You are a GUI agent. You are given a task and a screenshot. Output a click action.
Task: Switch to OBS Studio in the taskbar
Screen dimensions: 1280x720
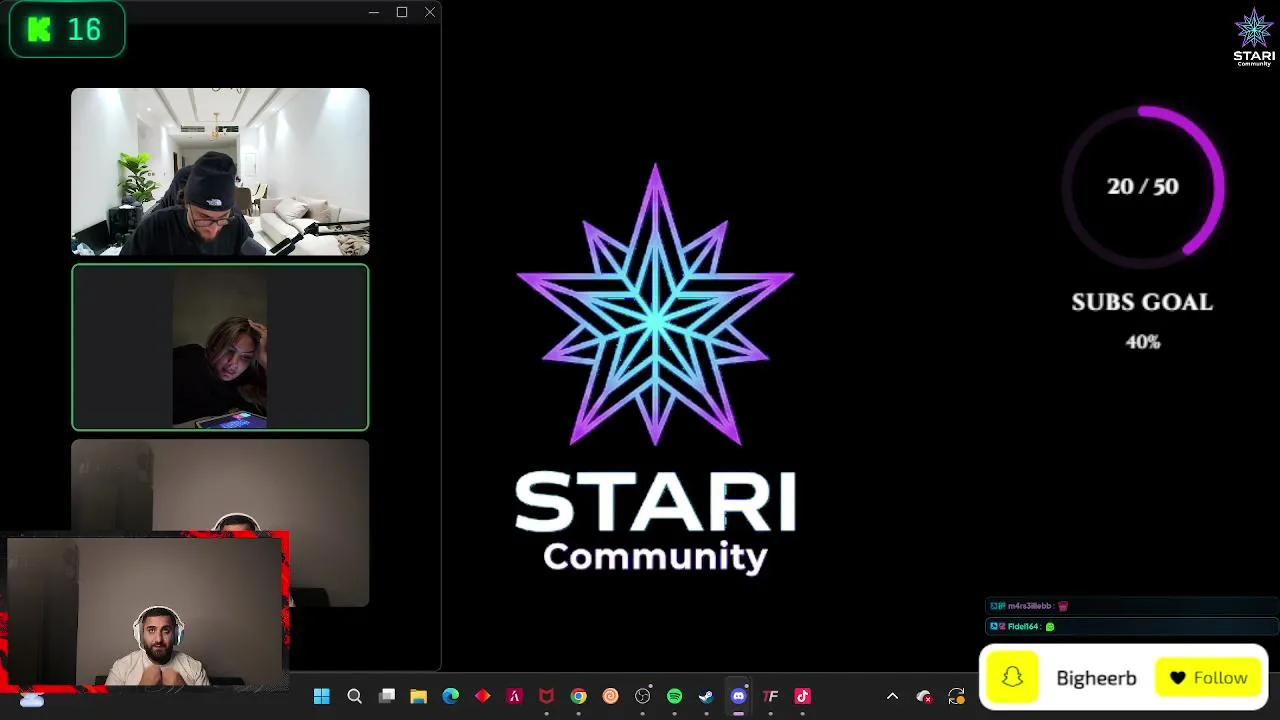tap(643, 696)
